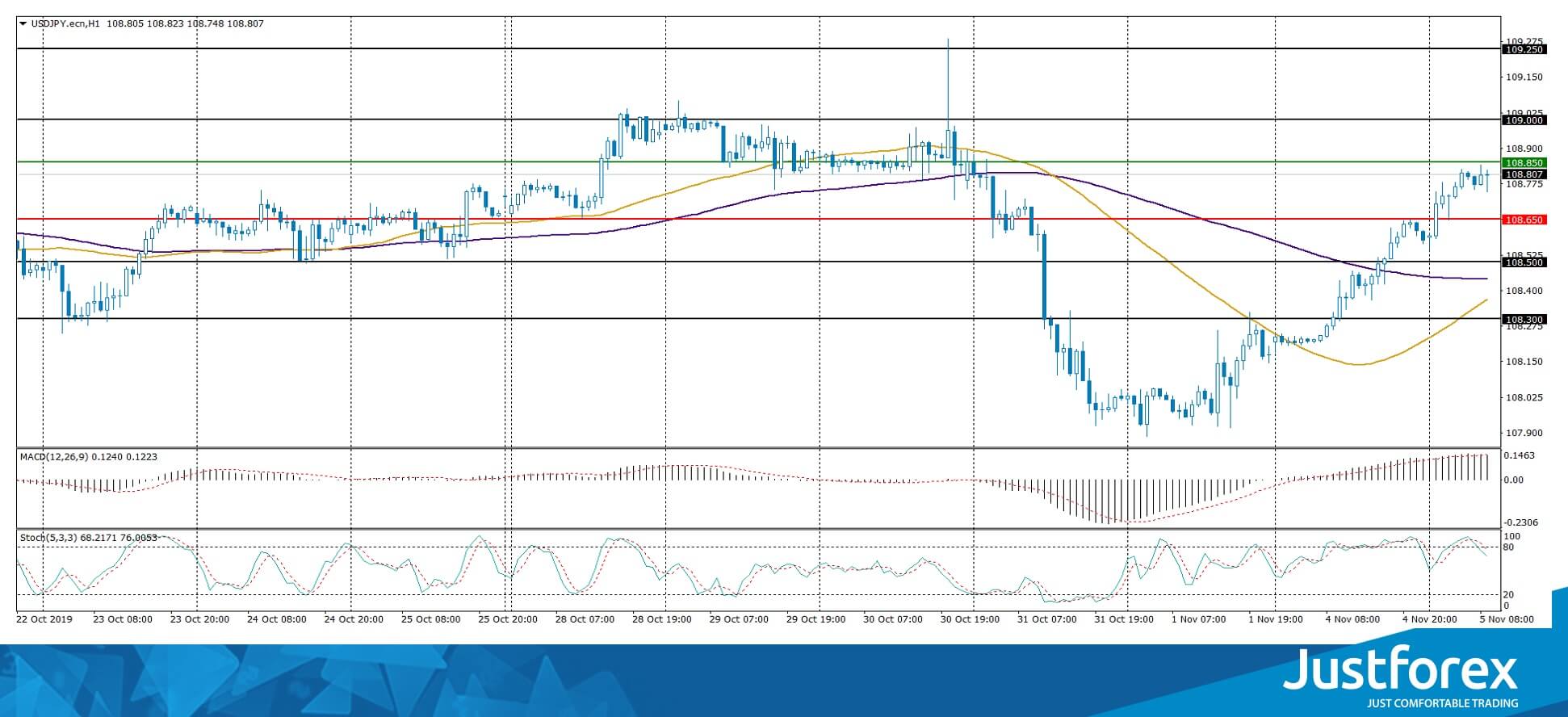
Task: Click the 80 level on Stochastic scale
Action: coord(1510,547)
